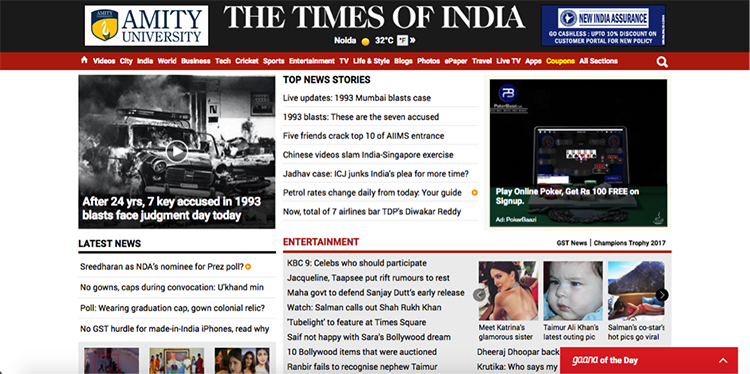
Task: Click the orange arrow beside Petrol rates story
Action: [x=474, y=193]
